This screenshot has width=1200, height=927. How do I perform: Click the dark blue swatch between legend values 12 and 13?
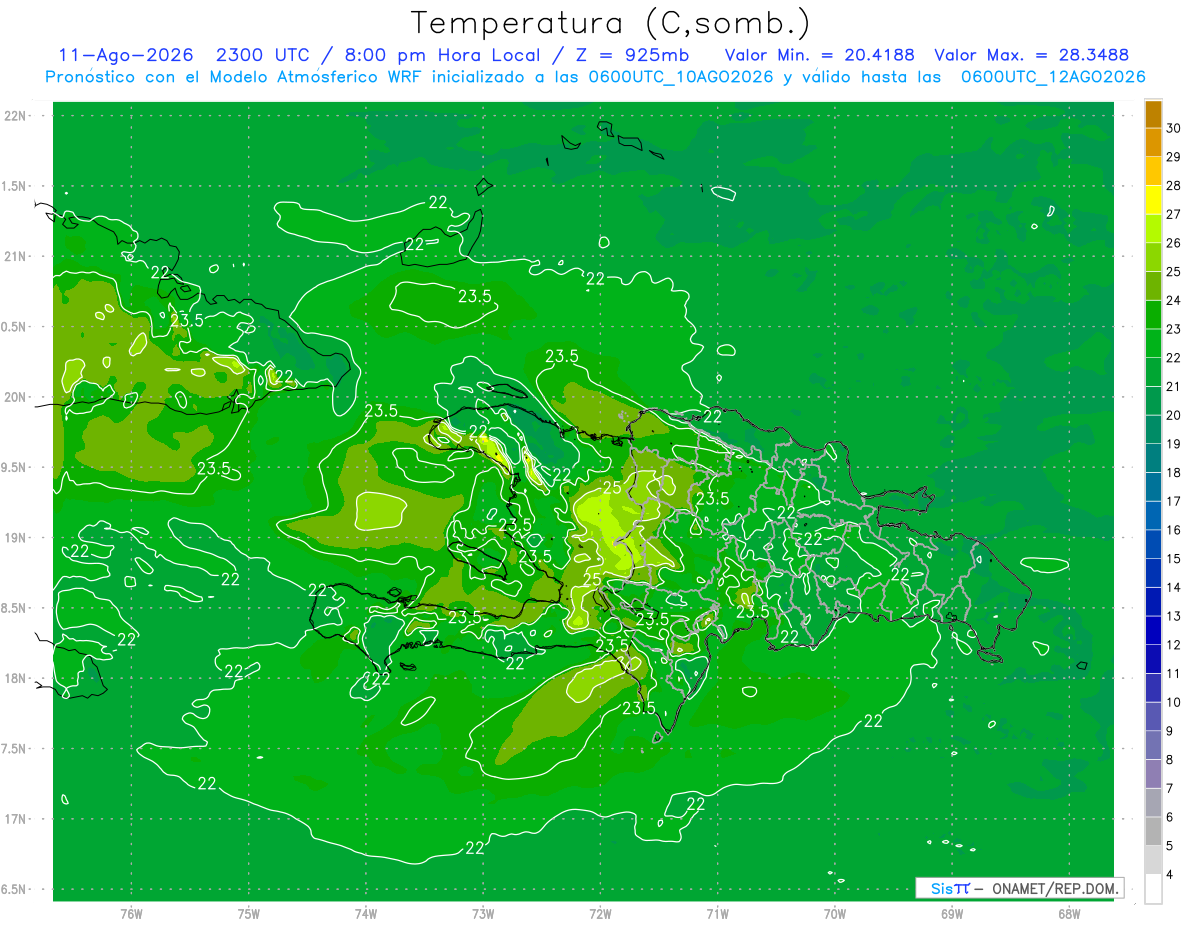pyautogui.click(x=1153, y=630)
